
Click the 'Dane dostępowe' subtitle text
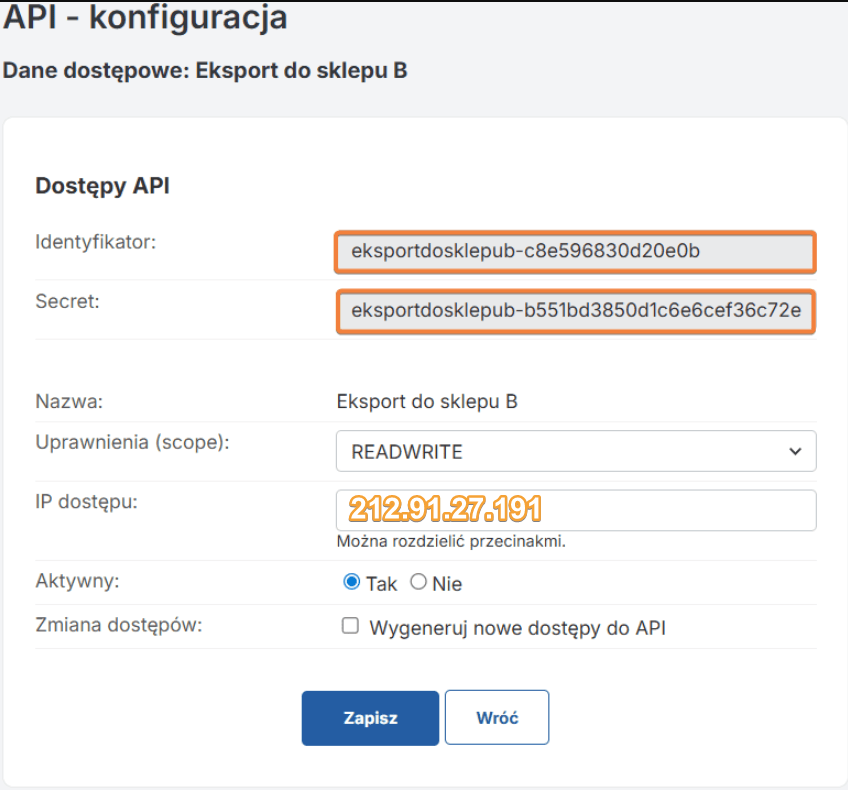coord(205,71)
